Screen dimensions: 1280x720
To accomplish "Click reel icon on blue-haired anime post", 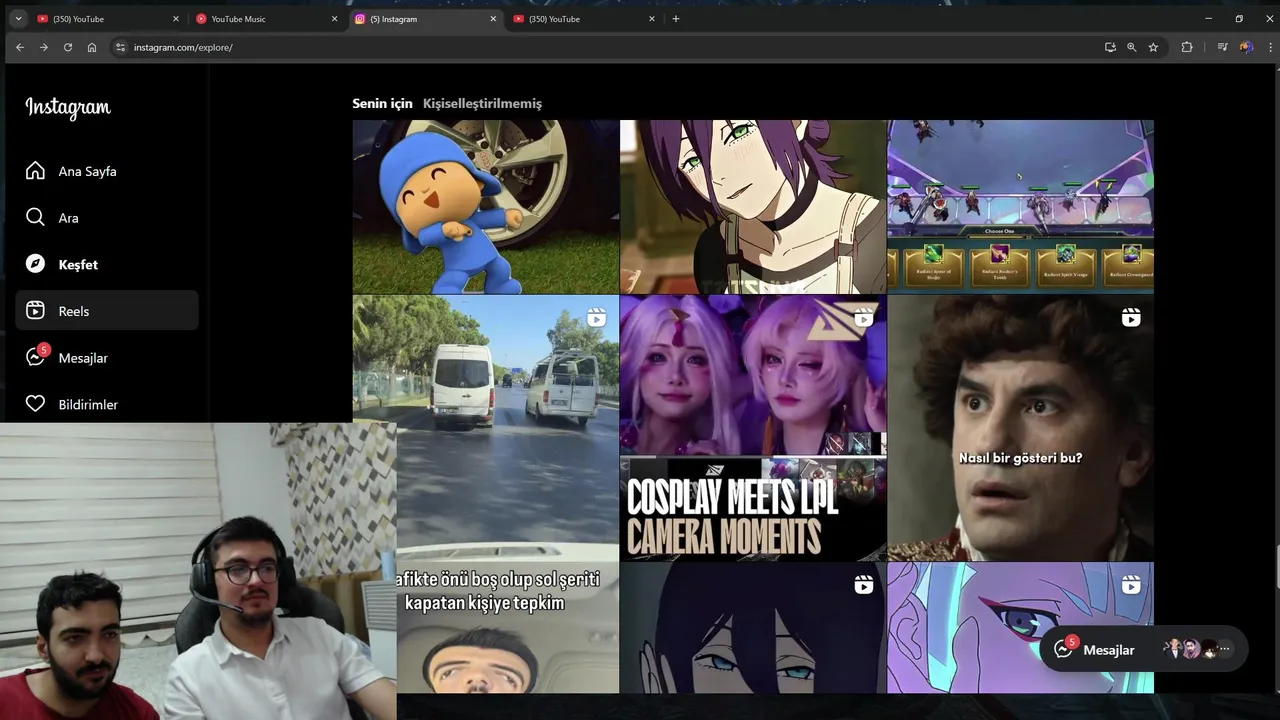I will click(x=1131, y=585).
